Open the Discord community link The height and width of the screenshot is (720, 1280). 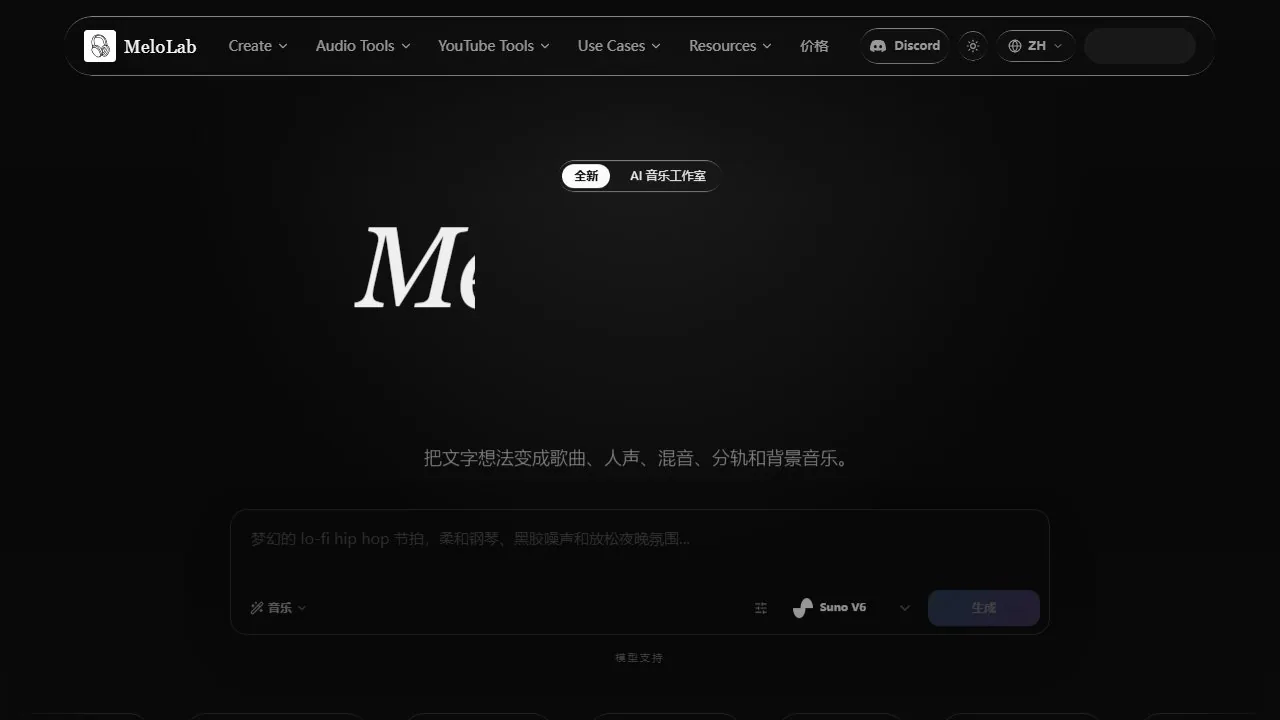(x=905, y=46)
